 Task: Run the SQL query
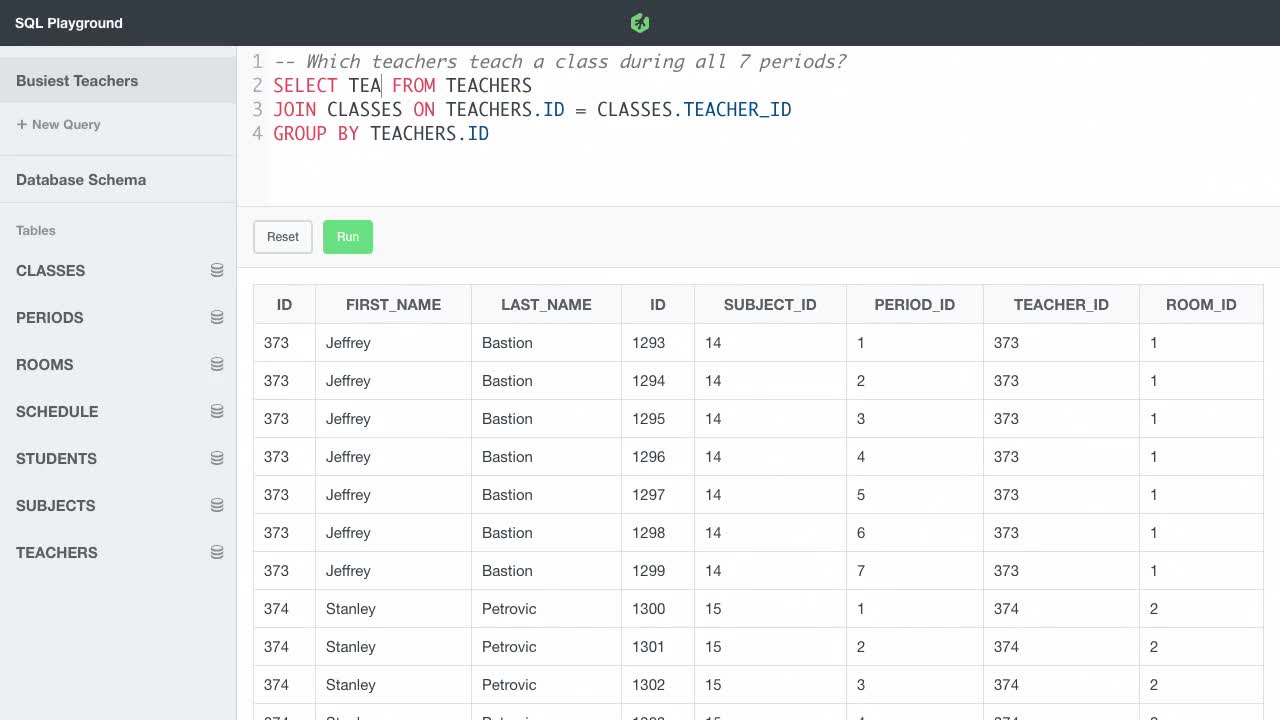[348, 237]
